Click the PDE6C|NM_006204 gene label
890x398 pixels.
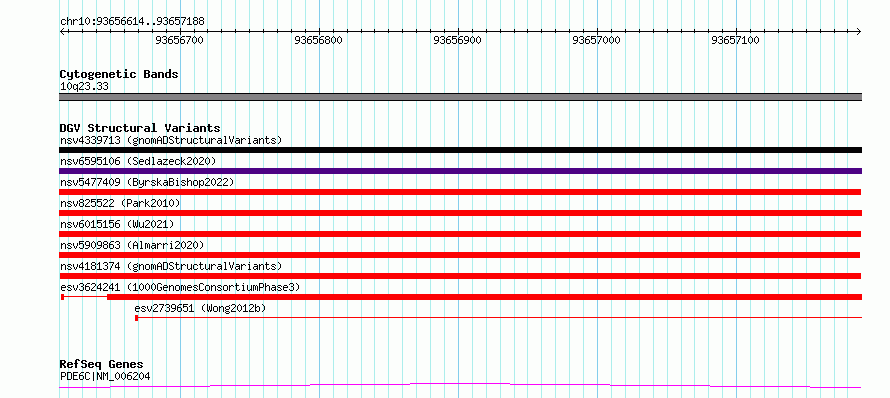pos(105,376)
